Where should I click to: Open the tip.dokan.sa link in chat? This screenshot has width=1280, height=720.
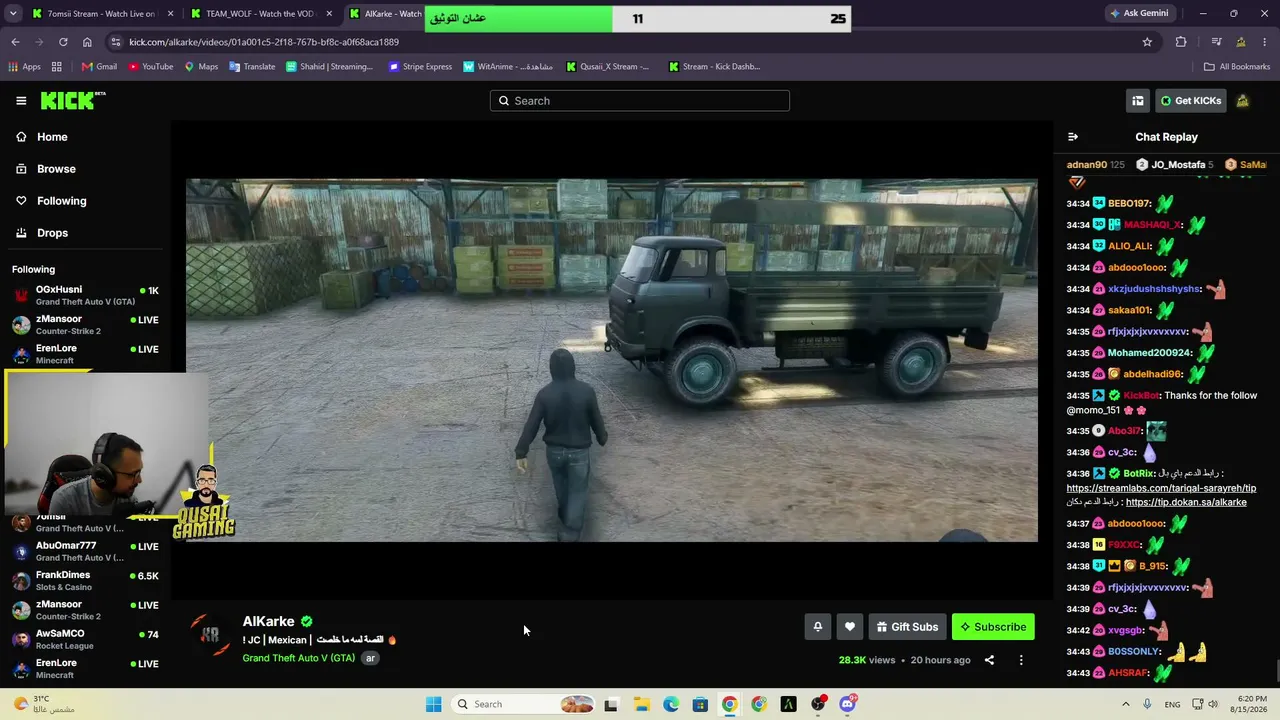[x=1186, y=502]
